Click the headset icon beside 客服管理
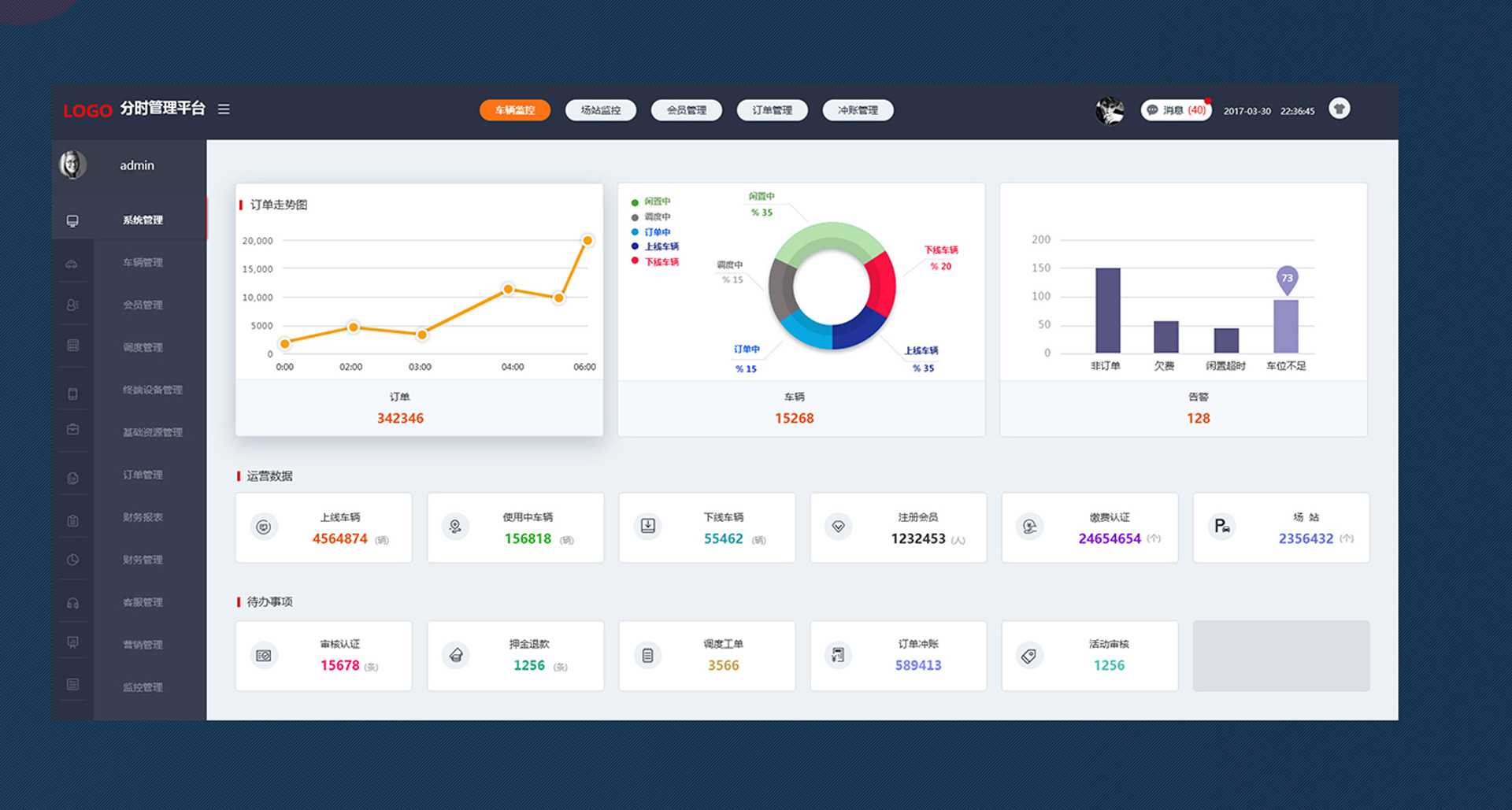The width and height of the screenshot is (1512, 810). [72, 603]
